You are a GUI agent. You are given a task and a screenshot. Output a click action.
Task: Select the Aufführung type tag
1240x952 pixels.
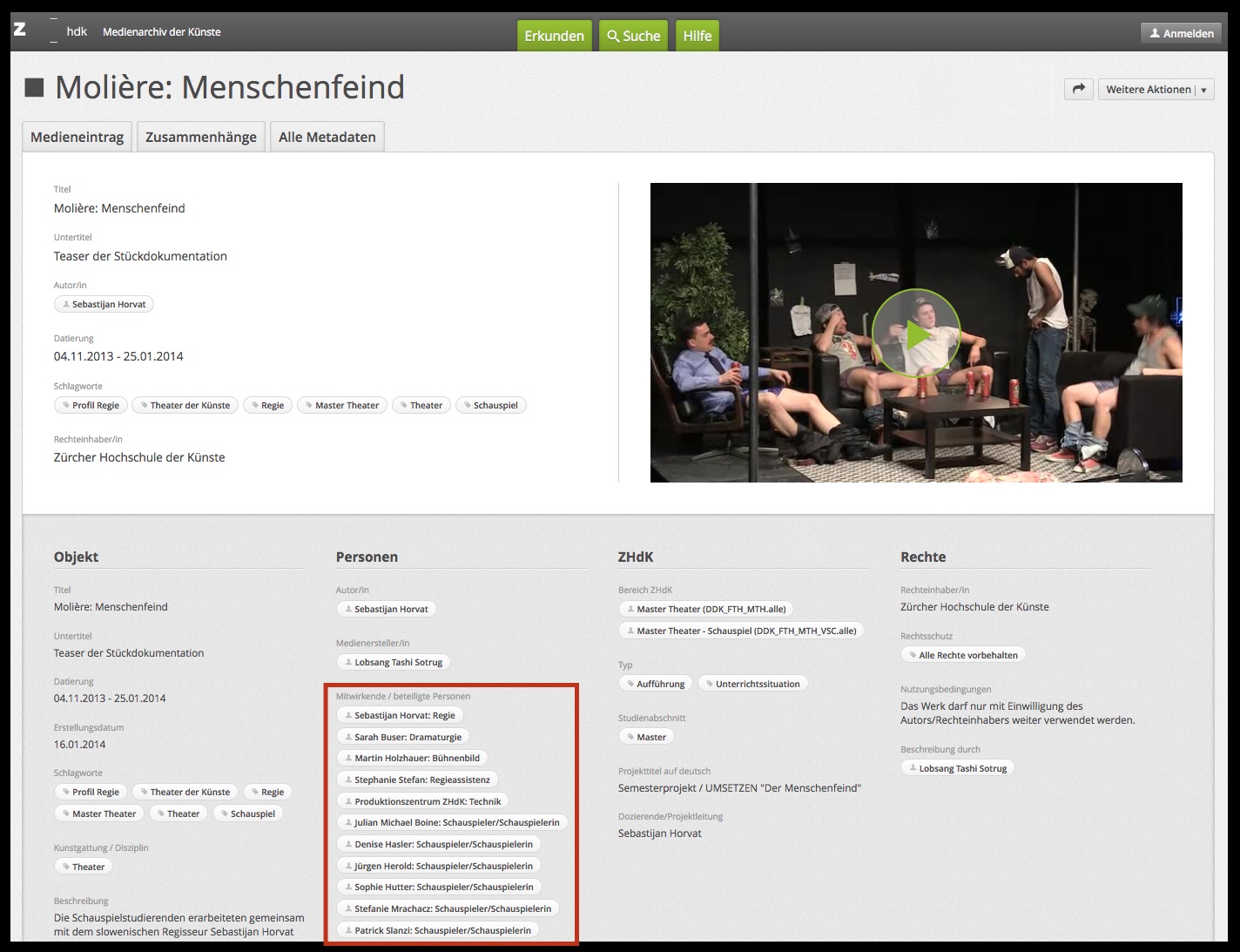656,684
